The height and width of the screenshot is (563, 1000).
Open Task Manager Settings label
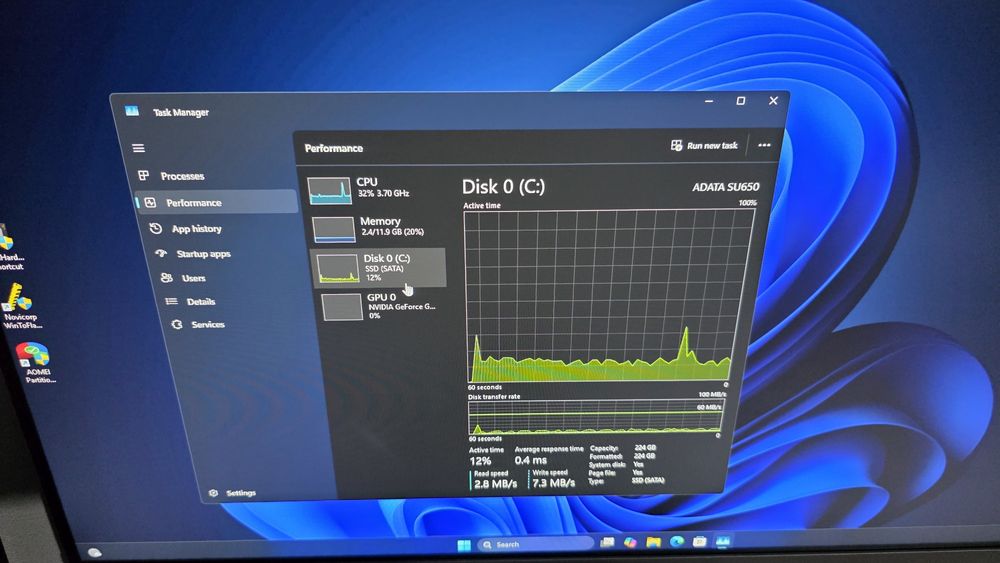(x=240, y=493)
